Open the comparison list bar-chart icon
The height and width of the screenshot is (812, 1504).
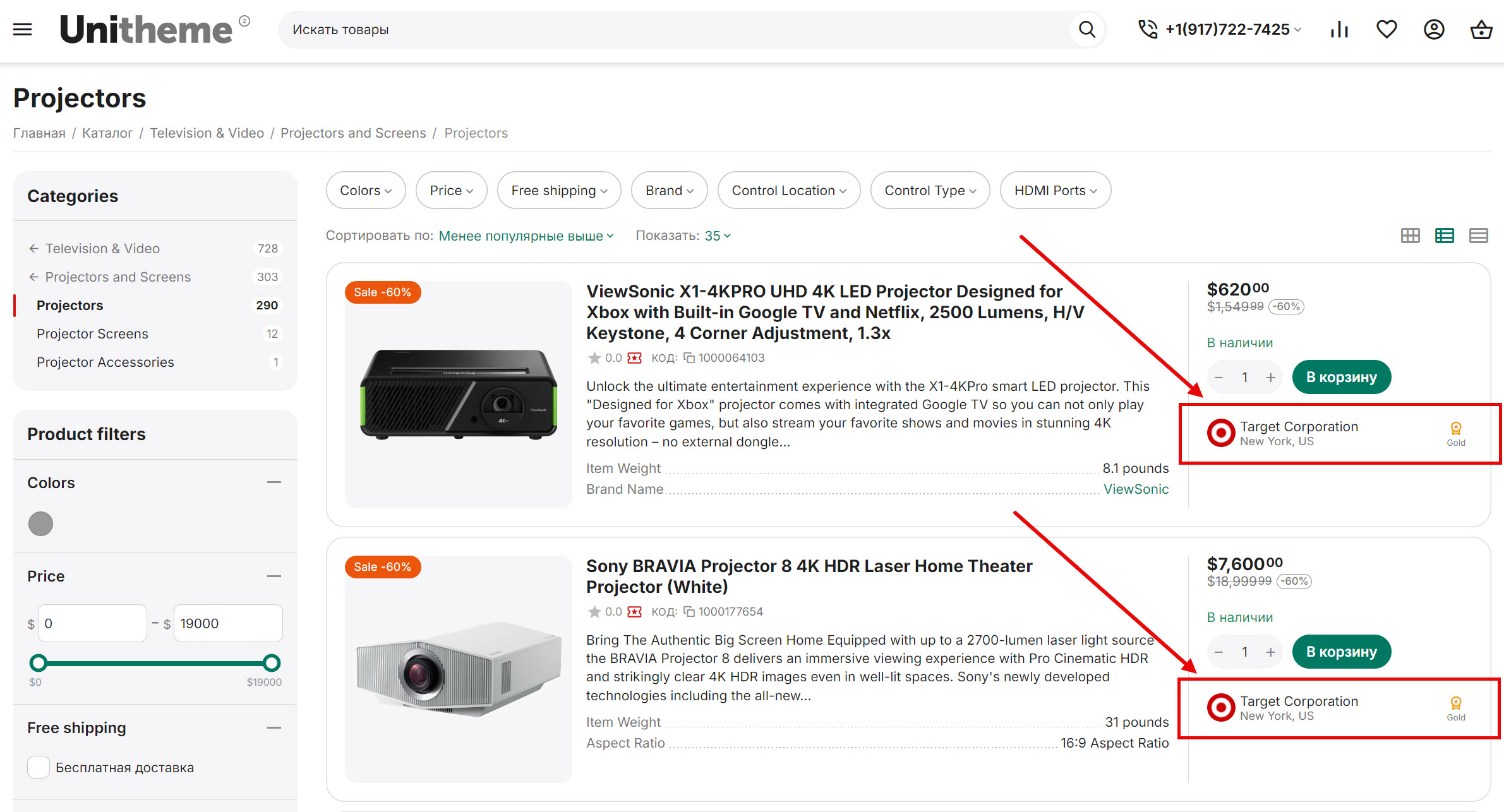[1339, 30]
